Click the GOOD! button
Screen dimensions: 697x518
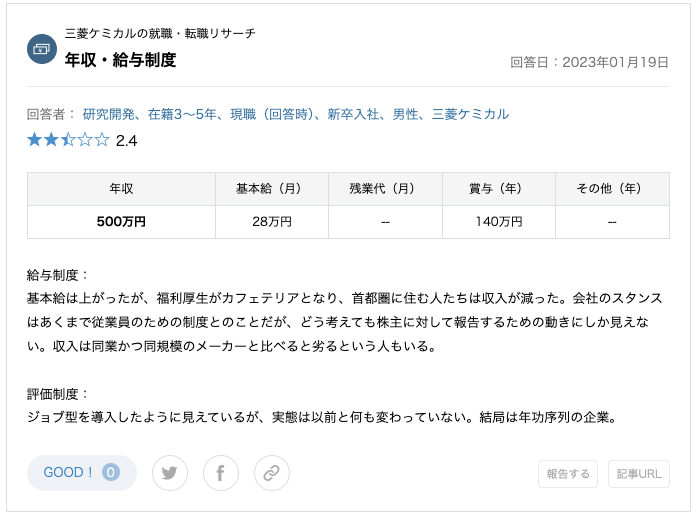[x=82, y=473]
